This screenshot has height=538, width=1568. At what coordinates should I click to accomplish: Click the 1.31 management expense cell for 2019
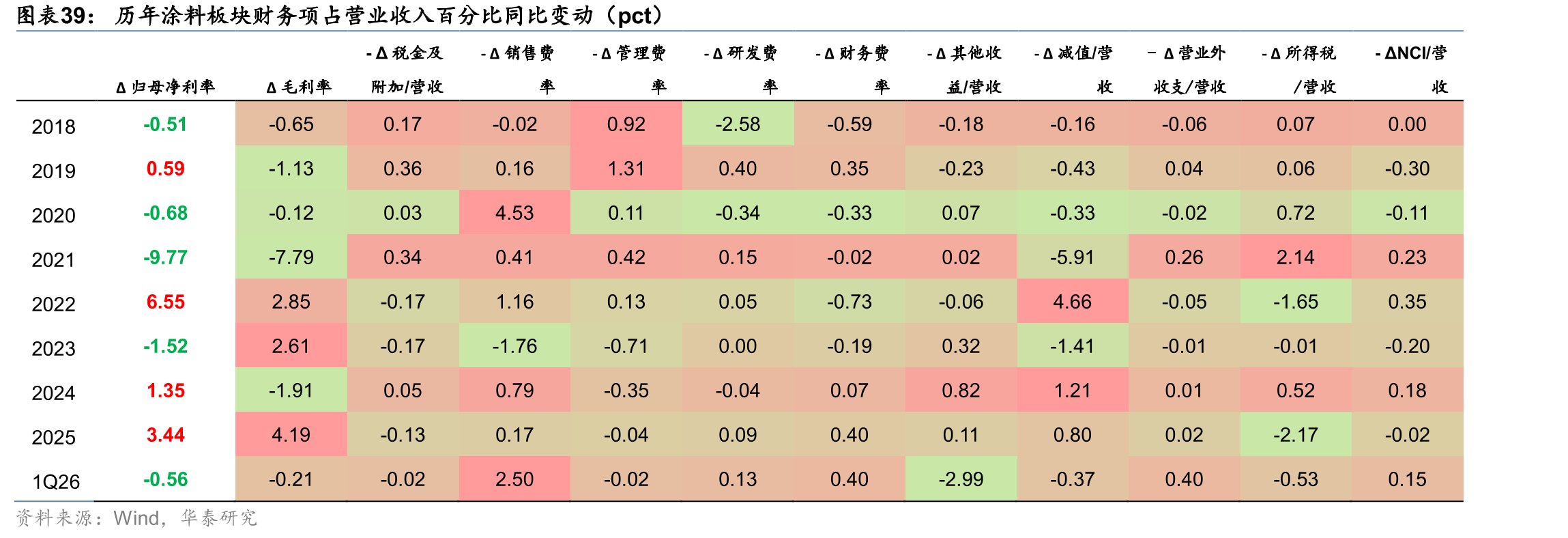(626, 168)
